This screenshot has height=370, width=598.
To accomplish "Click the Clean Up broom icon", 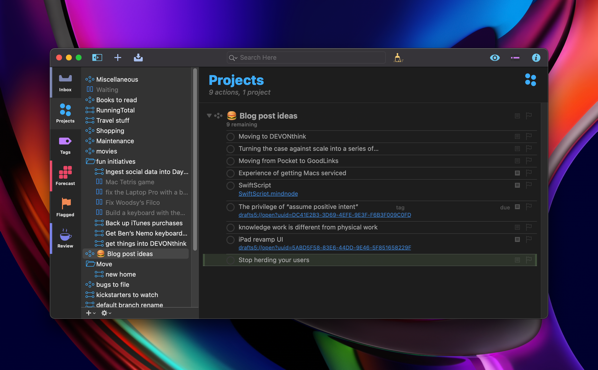I will coord(398,58).
